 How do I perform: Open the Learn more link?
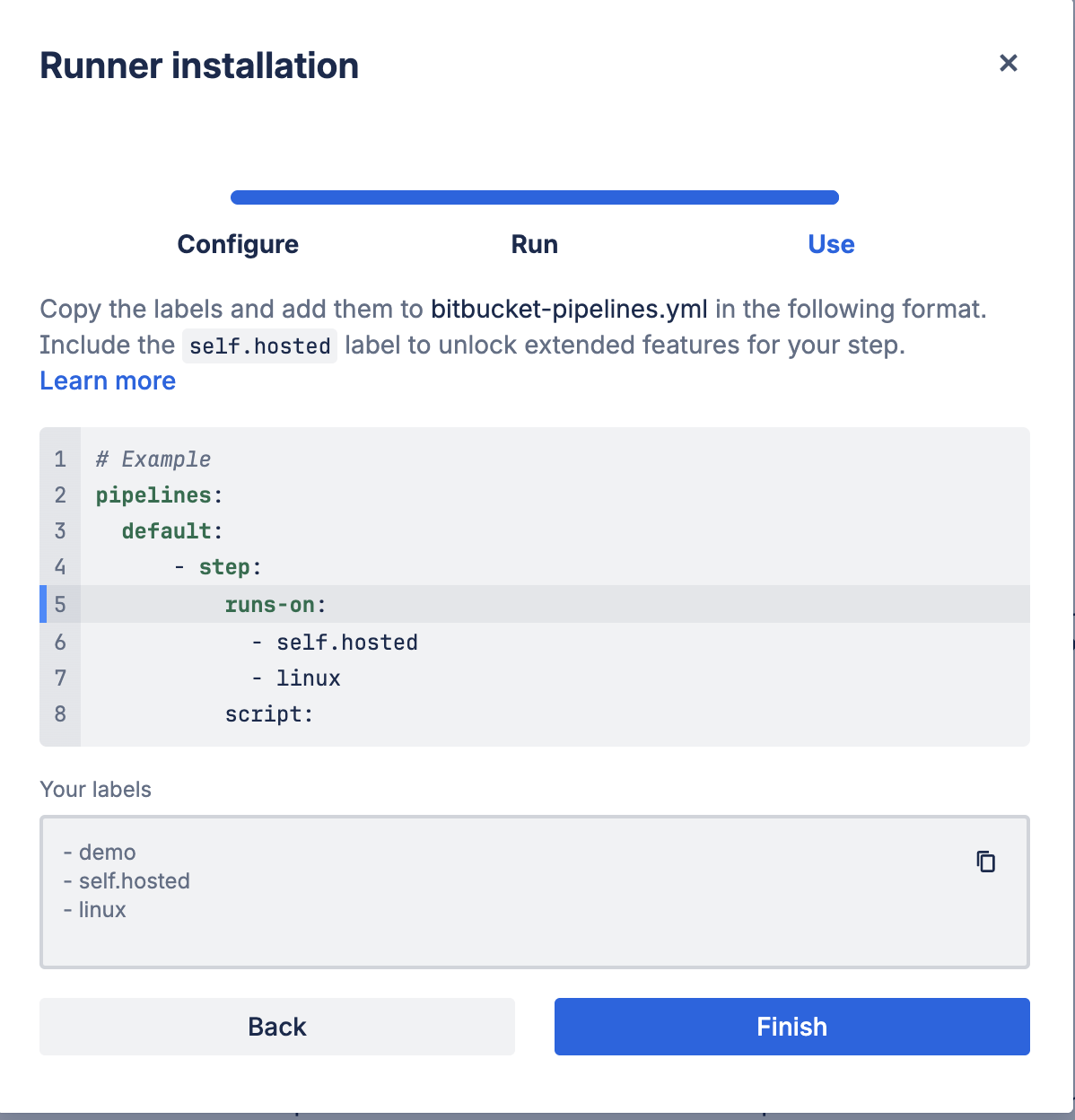point(108,381)
